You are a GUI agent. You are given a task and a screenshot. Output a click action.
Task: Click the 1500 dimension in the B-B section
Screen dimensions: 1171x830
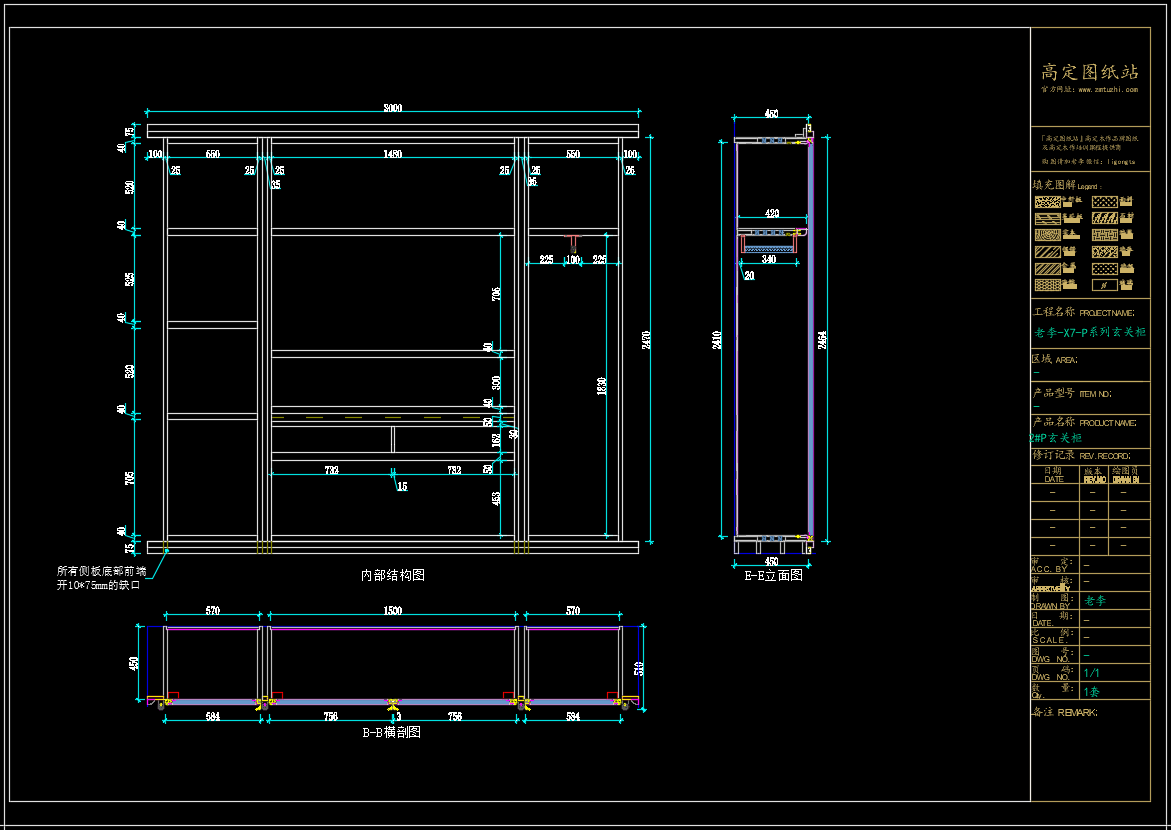click(x=392, y=610)
